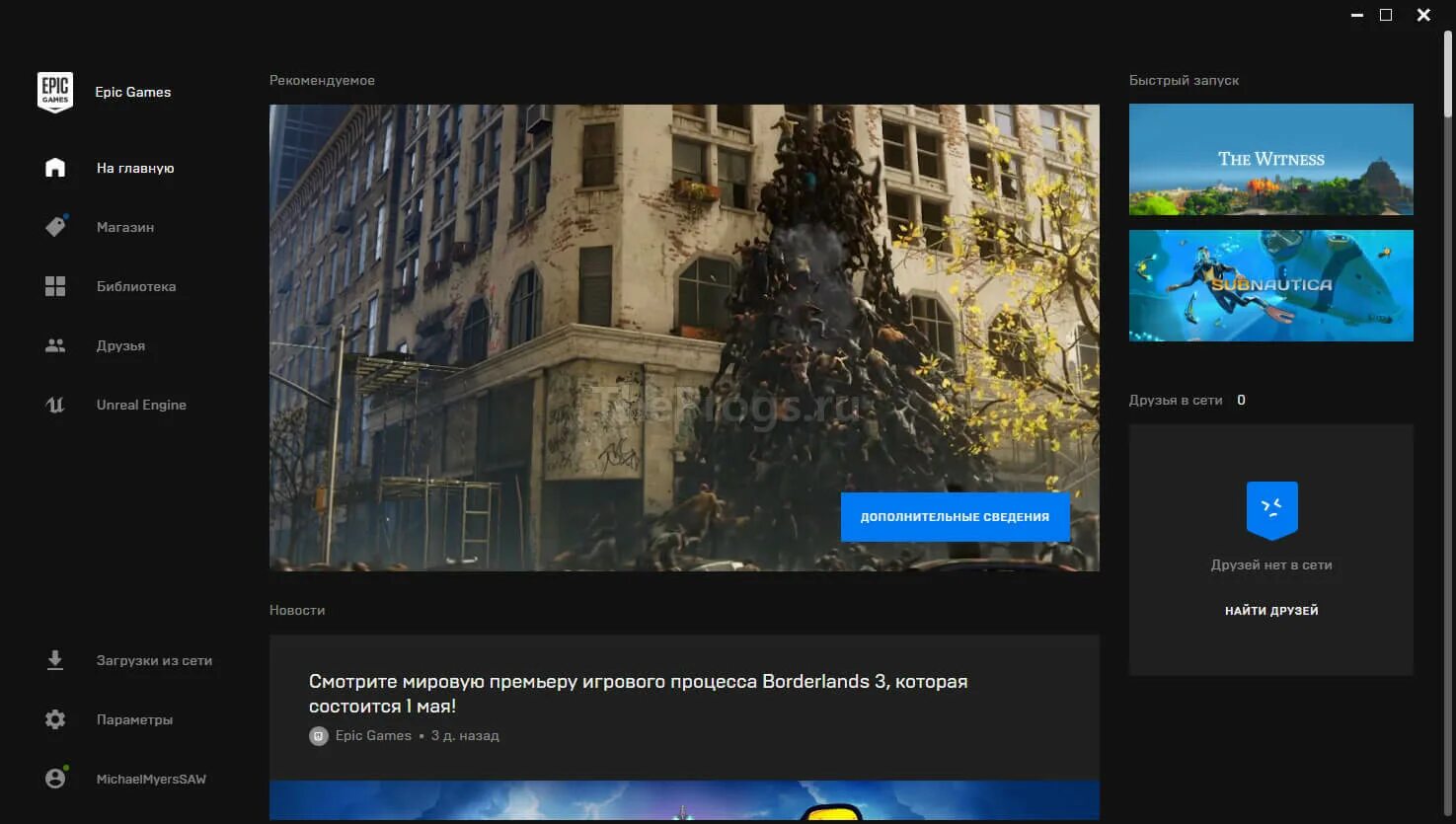Click the home icon in the sidebar
Screen dimensions: 1456x824
pyautogui.click(x=55, y=168)
